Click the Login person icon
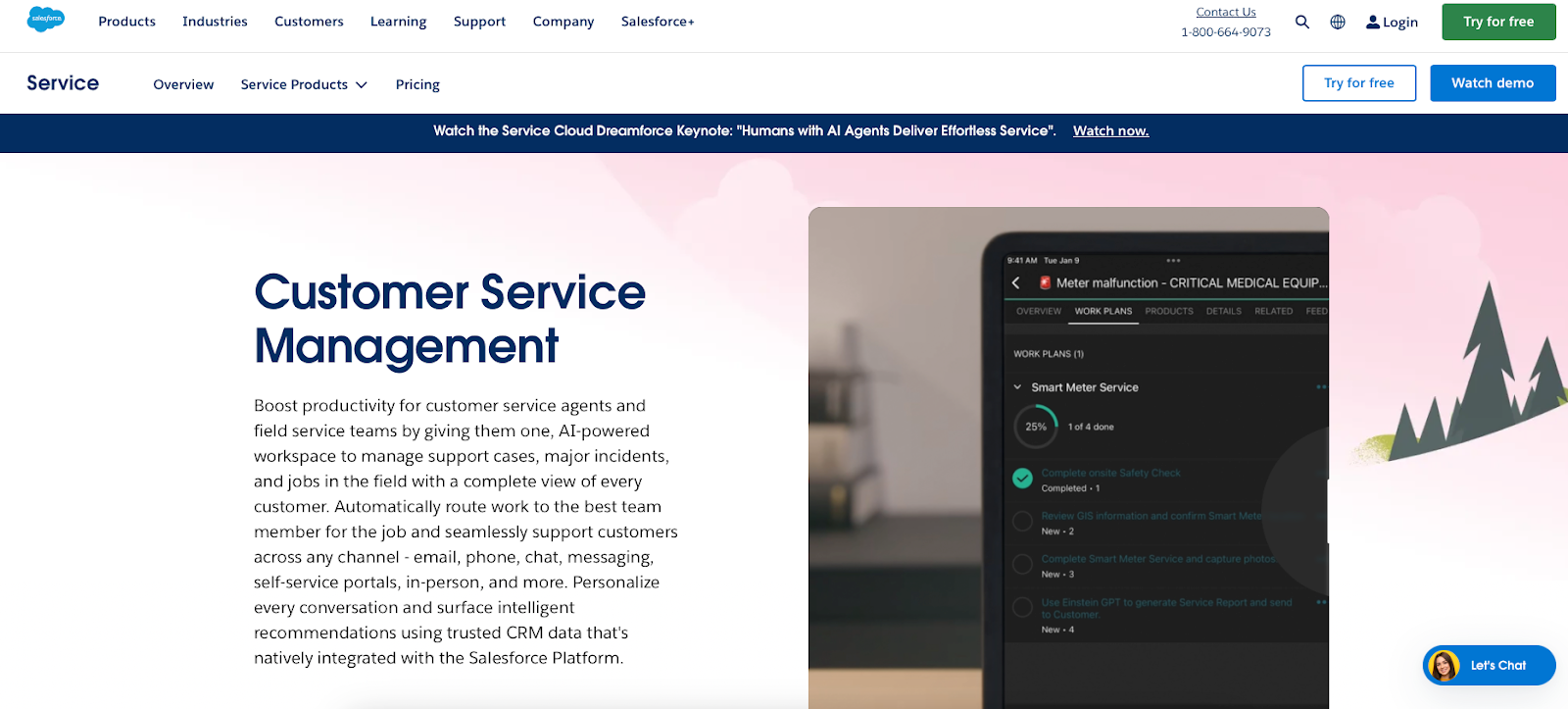Viewport: 1568px width, 709px height. [x=1373, y=22]
